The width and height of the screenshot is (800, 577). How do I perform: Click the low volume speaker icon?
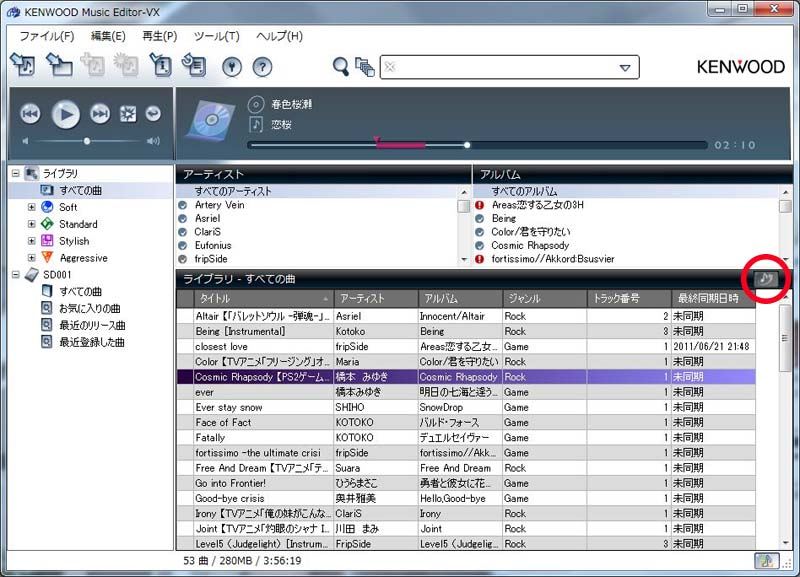(x=26, y=141)
